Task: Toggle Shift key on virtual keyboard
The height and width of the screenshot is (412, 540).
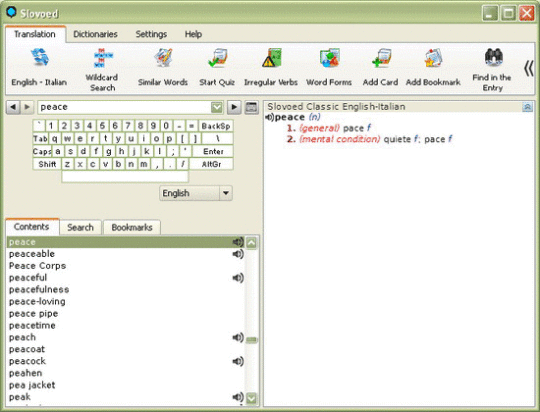Action: coord(47,164)
